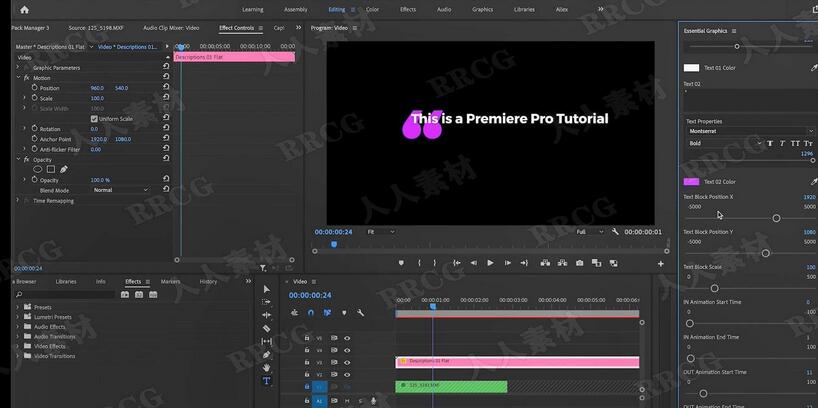The height and width of the screenshot is (408, 818).
Task: Open the Bold font style dropdown
Action: point(725,143)
